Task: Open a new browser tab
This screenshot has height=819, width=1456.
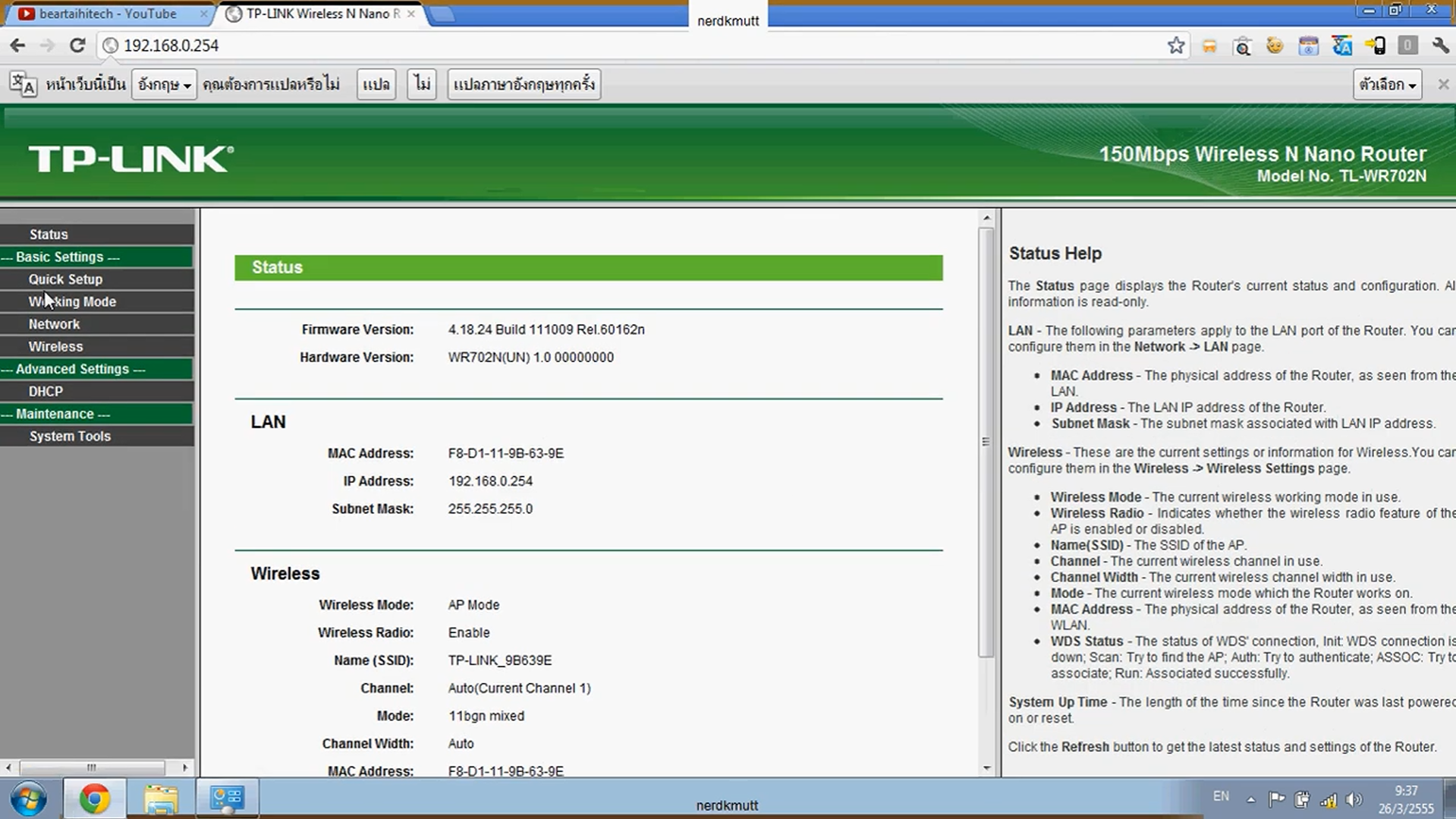Action: coord(442,14)
